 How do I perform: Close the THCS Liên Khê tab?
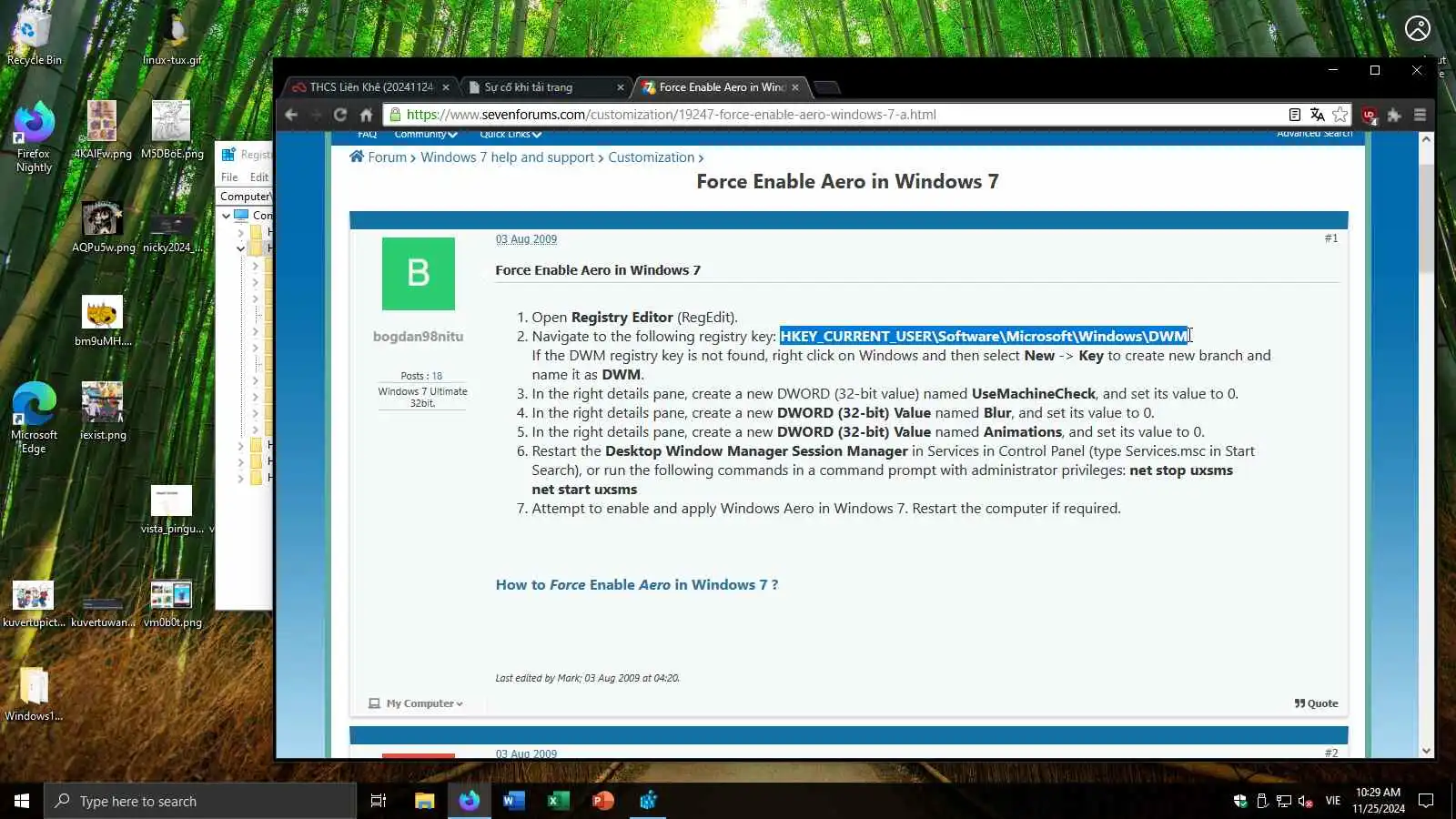[446, 87]
